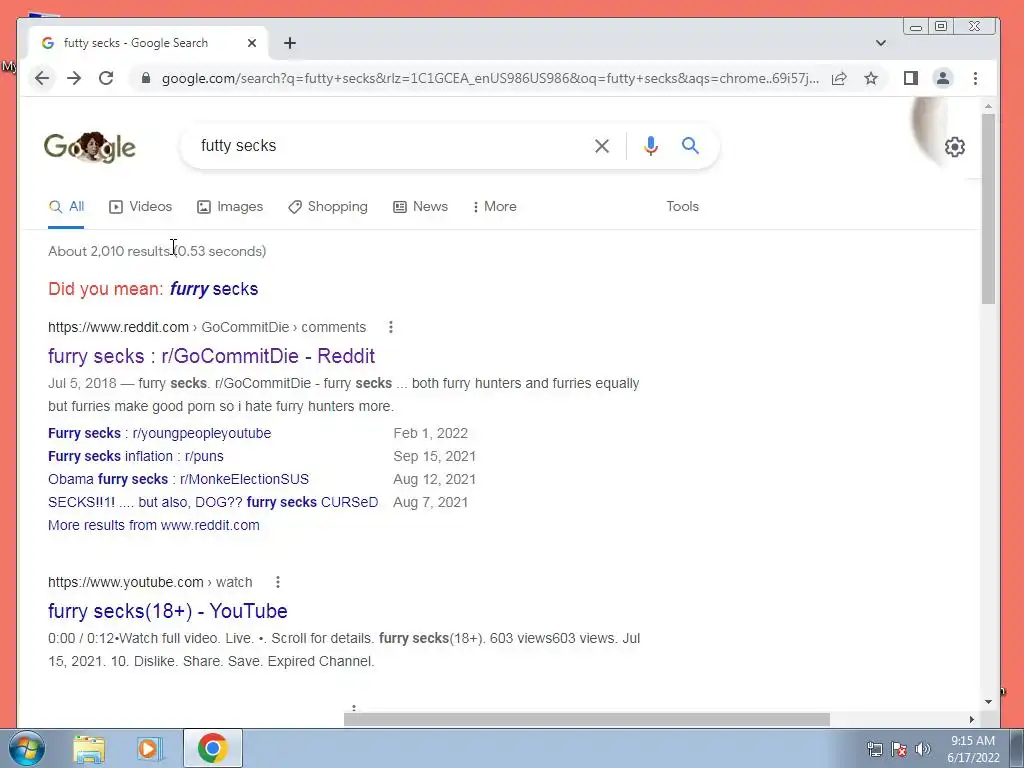Click the scrollbar up arrow

(988, 106)
